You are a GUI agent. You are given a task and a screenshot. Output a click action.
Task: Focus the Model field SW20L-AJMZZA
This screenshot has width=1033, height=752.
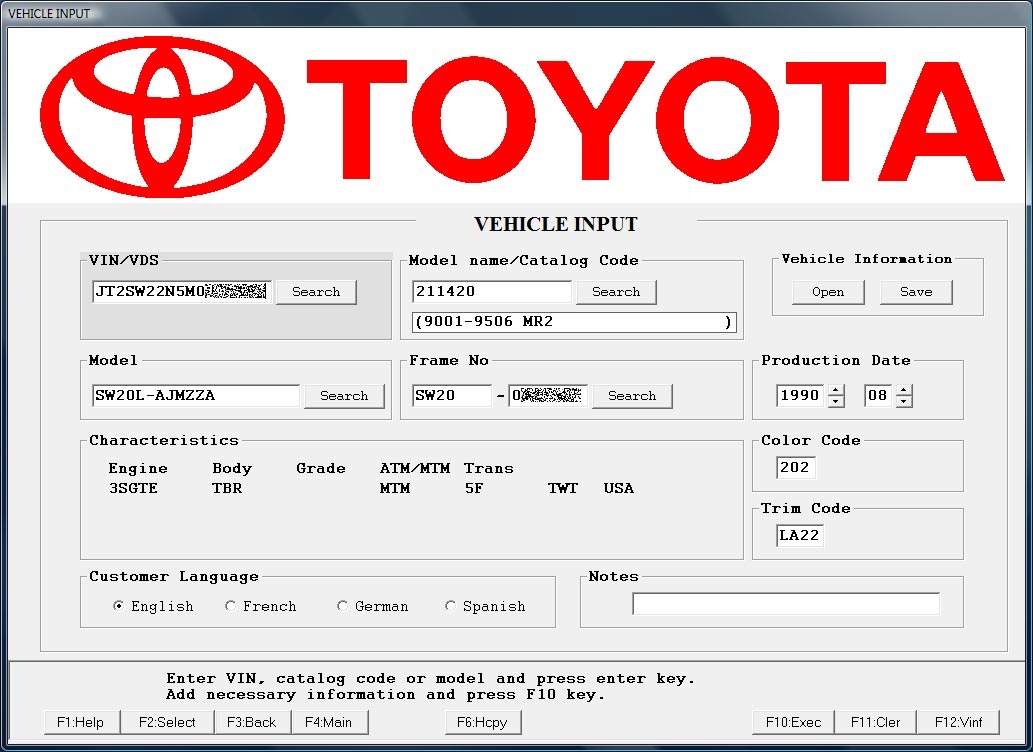tap(196, 395)
